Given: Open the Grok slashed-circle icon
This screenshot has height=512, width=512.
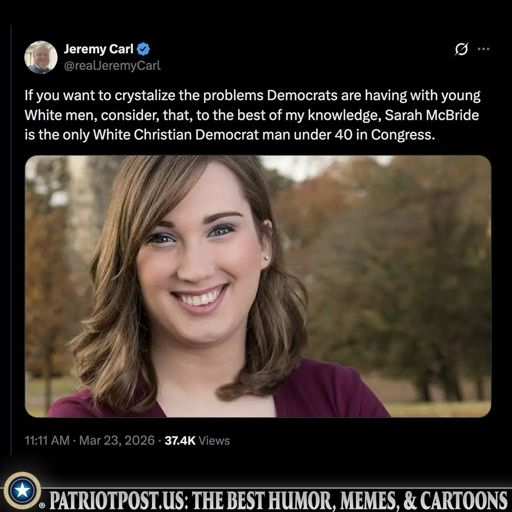Looking at the screenshot, I should coord(462,49).
